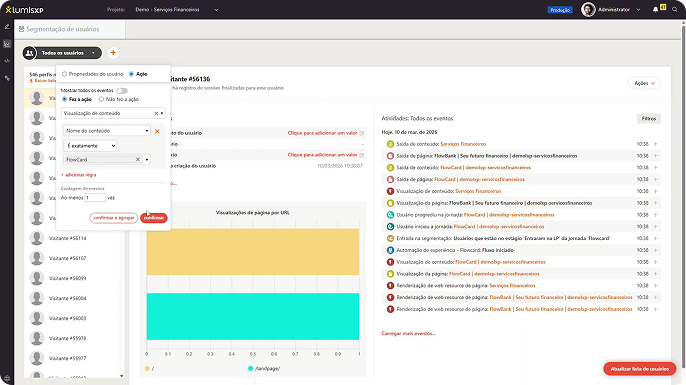Remove the Nome do conteúdo rule with orange X
This screenshot has height=385, width=686.
tap(157, 131)
